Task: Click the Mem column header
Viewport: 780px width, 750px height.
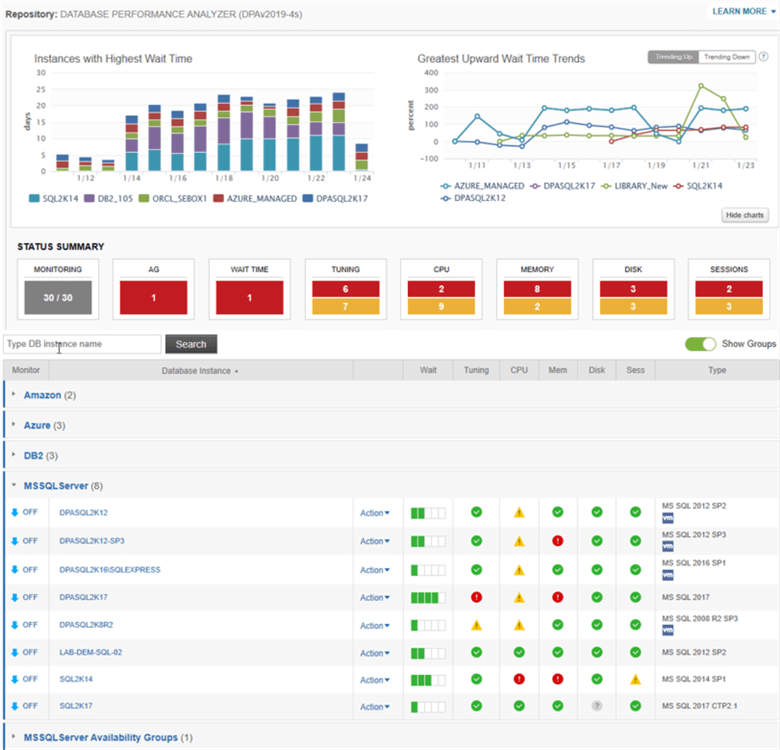Action: pyautogui.click(x=558, y=370)
